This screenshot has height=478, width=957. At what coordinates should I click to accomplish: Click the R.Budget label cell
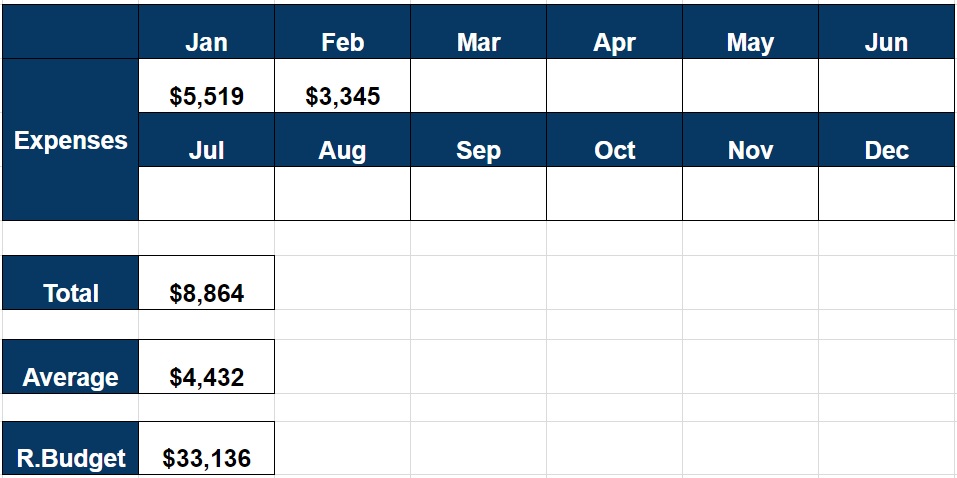(70, 448)
